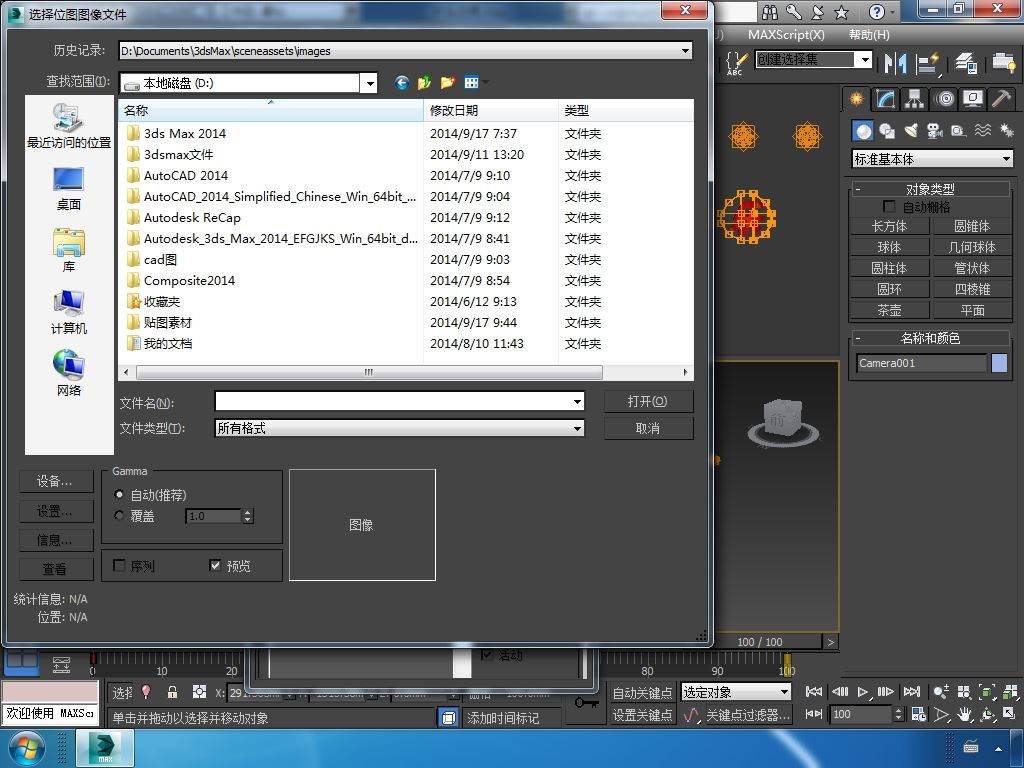This screenshot has height=768, width=1024.
Task: Click the 设备... button
Action: coord(56,482)
